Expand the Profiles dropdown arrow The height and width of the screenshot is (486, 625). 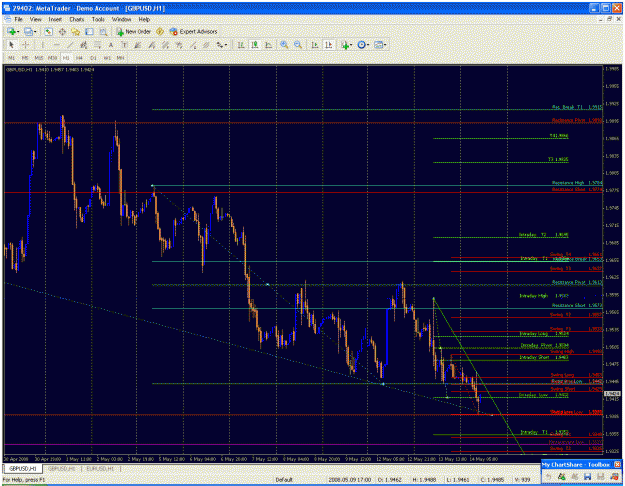35,32
